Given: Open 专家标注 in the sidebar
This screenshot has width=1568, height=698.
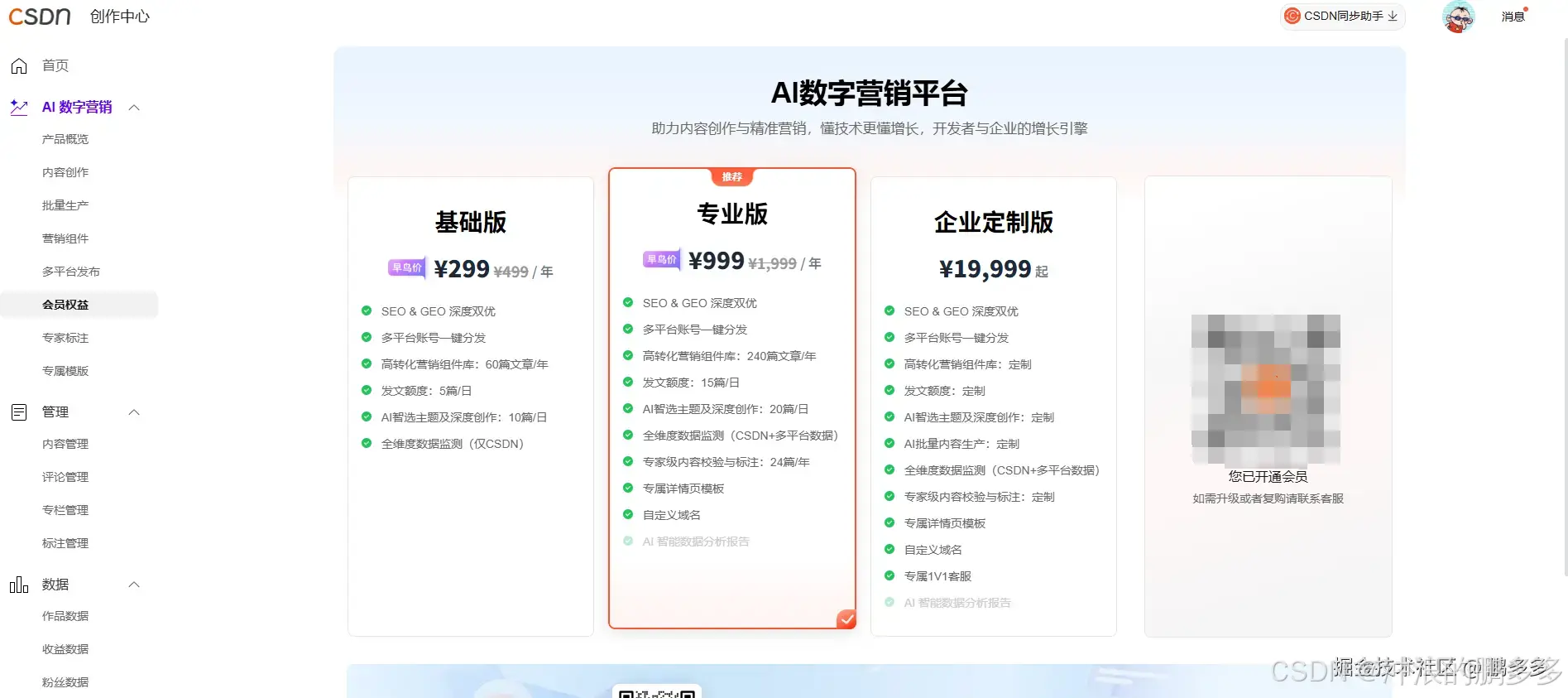Looking at the screenshot, I should pyautogui.click(x=65, y=338).
